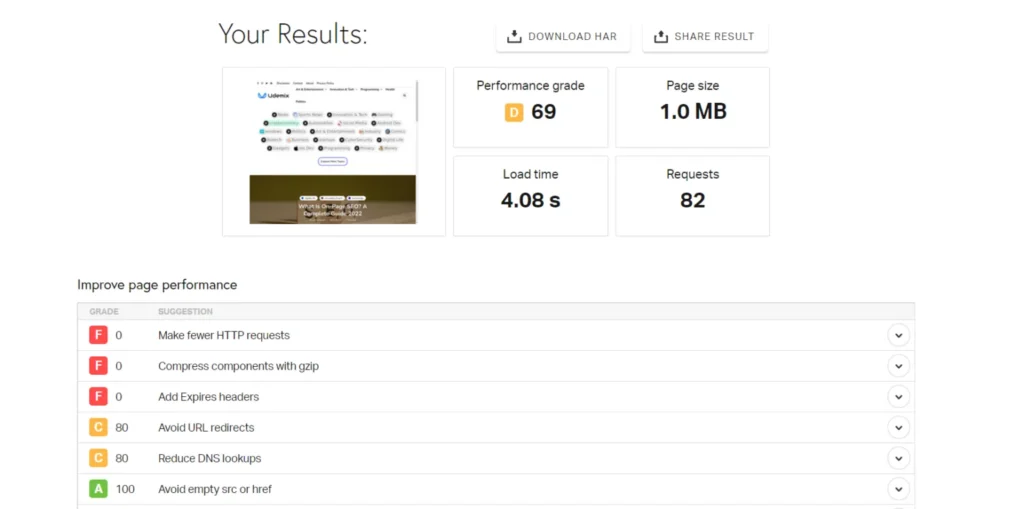The image size is (1024, 509).
Task: Click the F grade badge for HTTP requests
Action: pyautogui.click(x=98, y=335)
